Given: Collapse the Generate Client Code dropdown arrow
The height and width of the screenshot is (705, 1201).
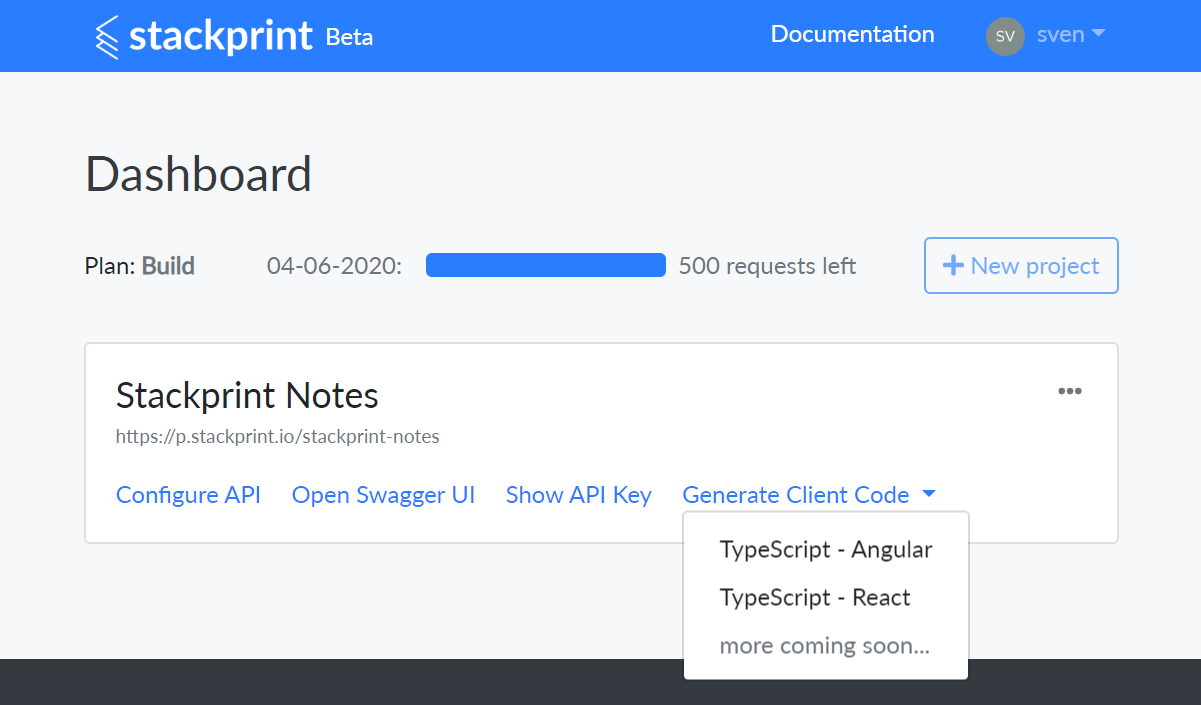Looking at the screenshot, I should [929, 494].
